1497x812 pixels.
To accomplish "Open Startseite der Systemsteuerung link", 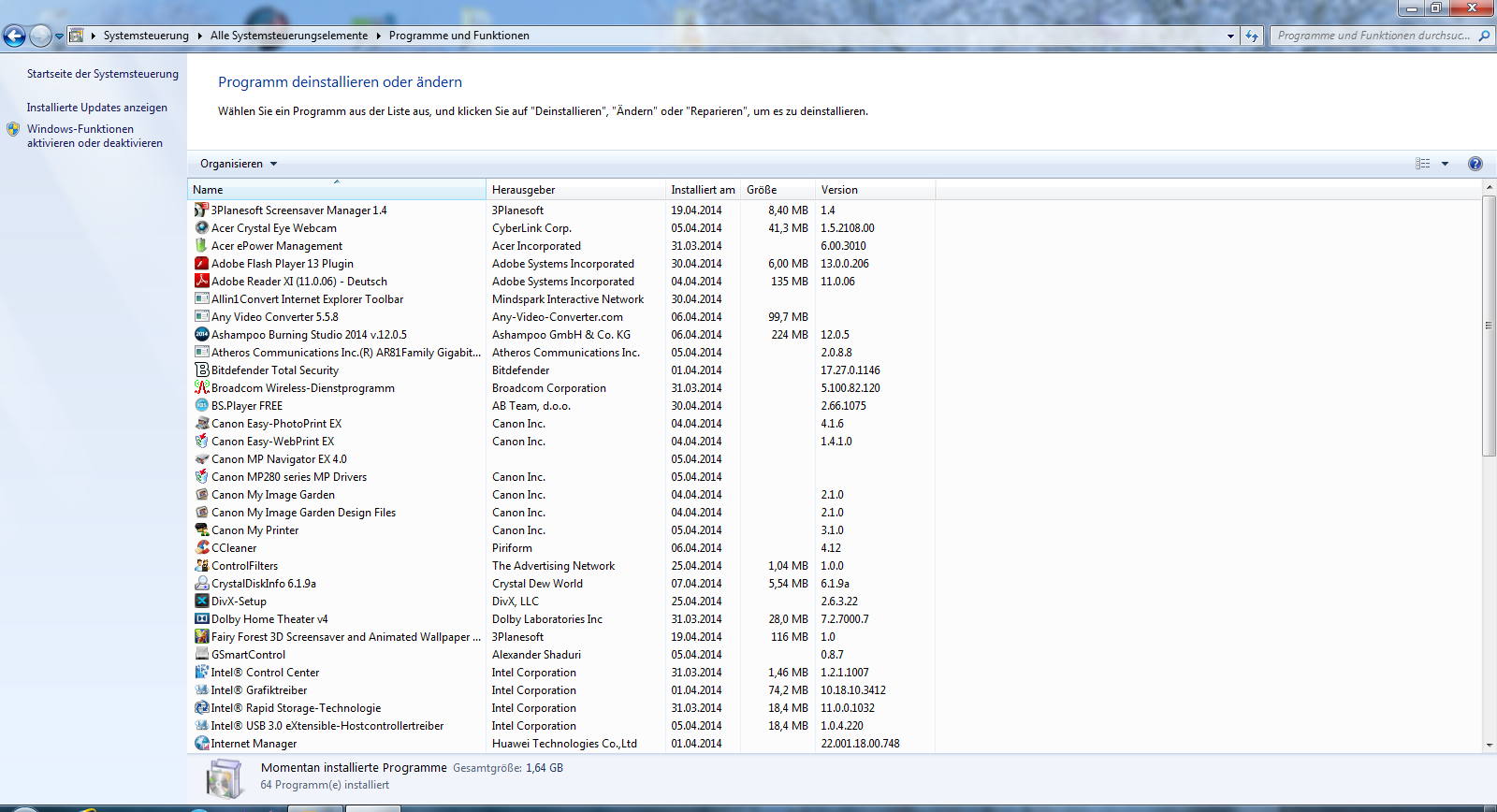I will 103,74.
